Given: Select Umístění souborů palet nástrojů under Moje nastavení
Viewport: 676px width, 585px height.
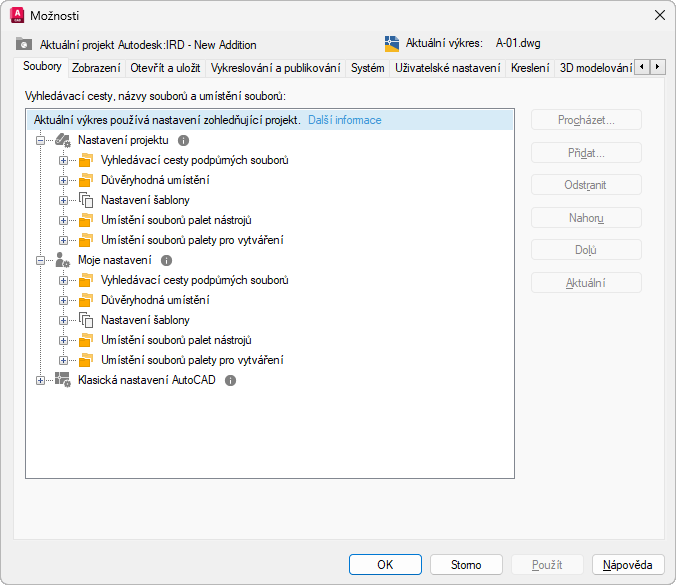Looking at the screenshot, I should click(176, 340).
